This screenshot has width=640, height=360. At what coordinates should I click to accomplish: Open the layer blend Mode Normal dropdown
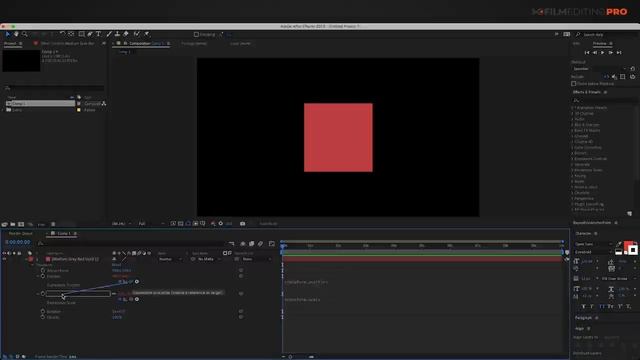click(170, 259)
